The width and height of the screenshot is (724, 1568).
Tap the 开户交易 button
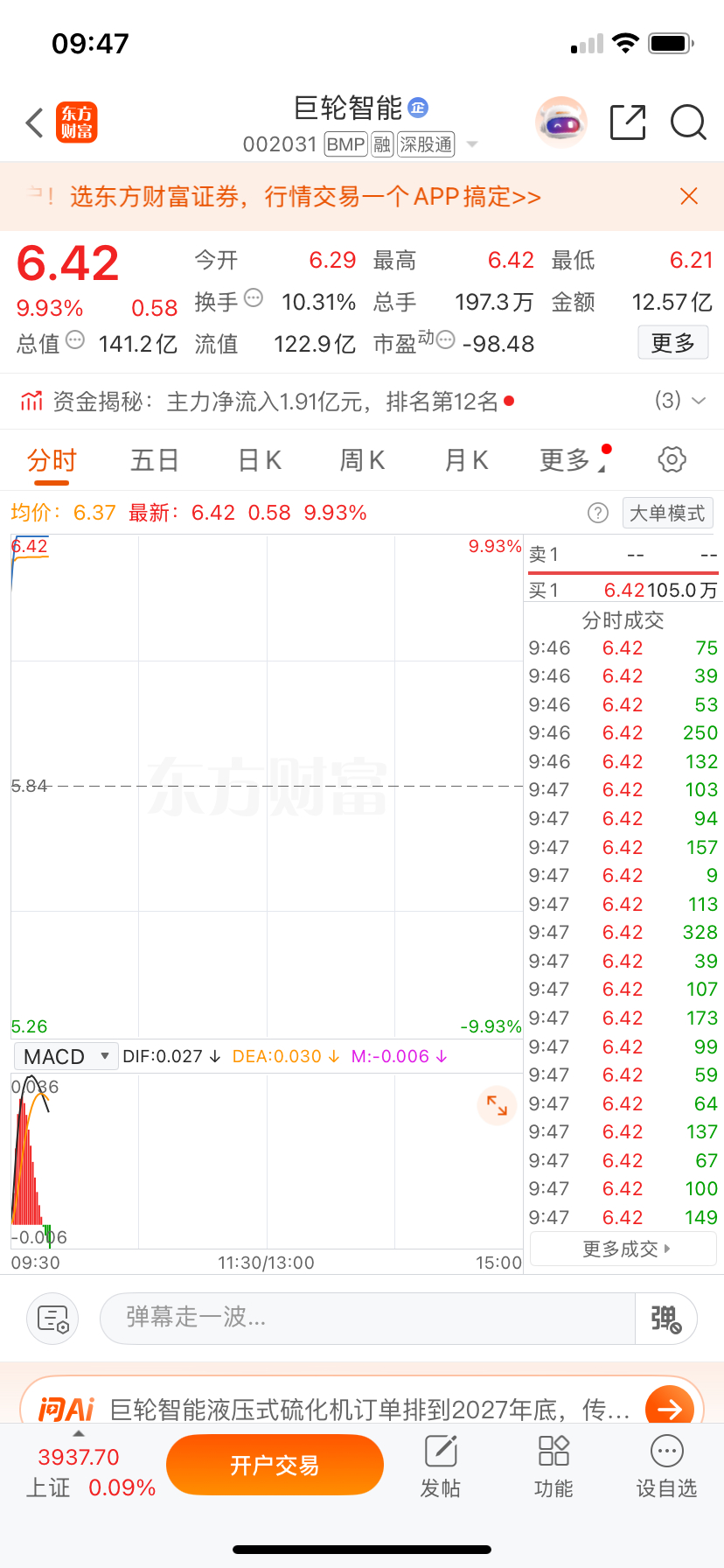tap(275, 1466)
